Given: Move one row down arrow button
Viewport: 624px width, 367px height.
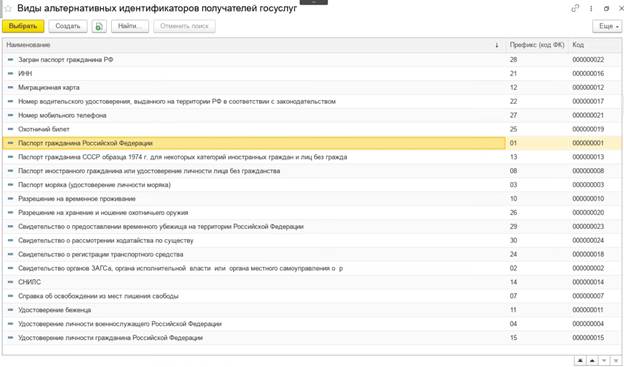Looking at the screenshot, I should [604, 361].
